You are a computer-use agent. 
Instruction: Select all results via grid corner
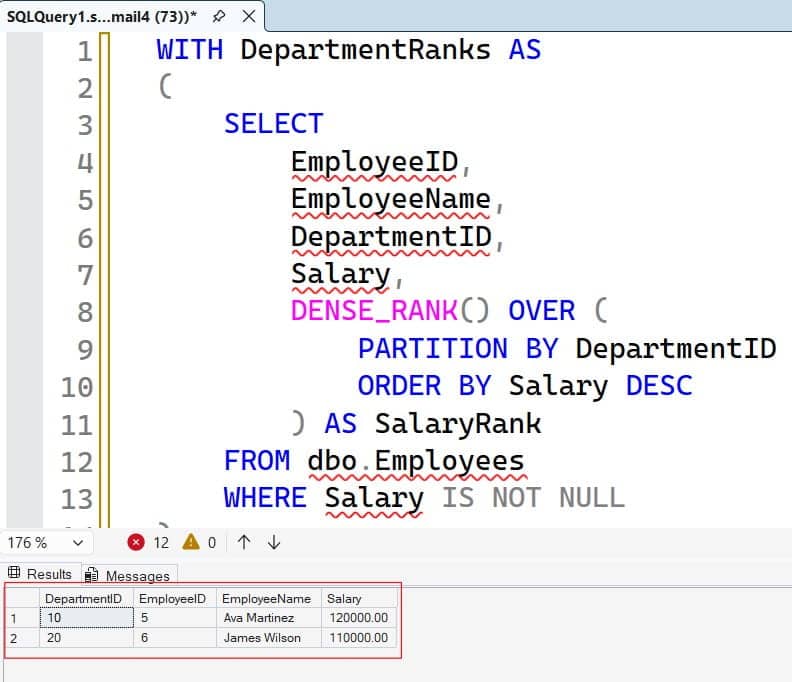(22, 599)
